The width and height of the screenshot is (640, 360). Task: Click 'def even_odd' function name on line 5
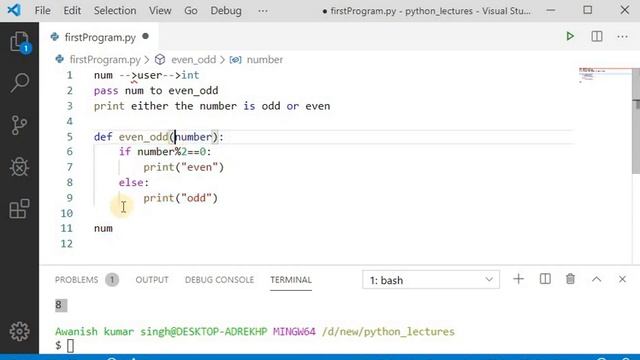143,137
